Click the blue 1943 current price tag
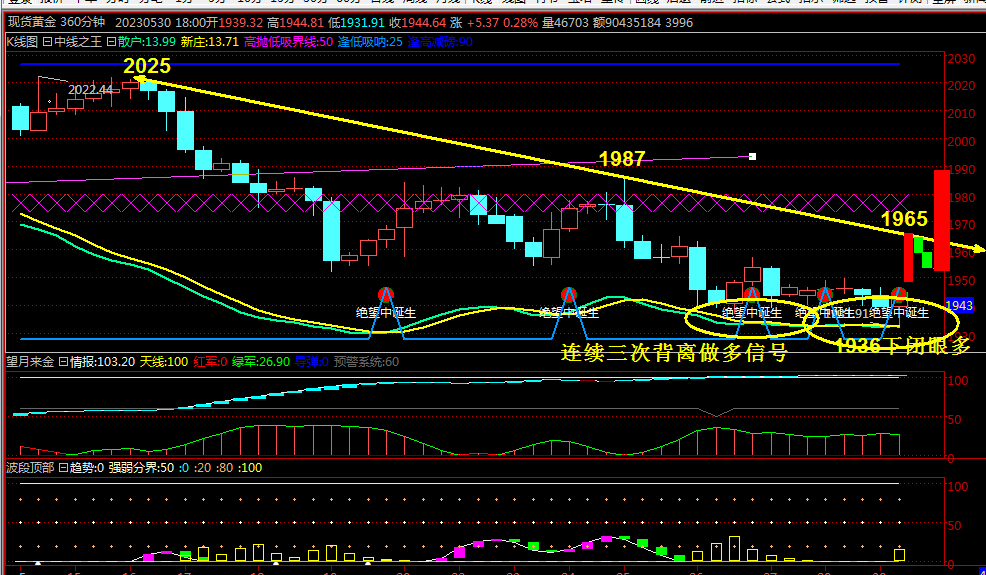This screenshot has width=986, height=575. (958, 305)
